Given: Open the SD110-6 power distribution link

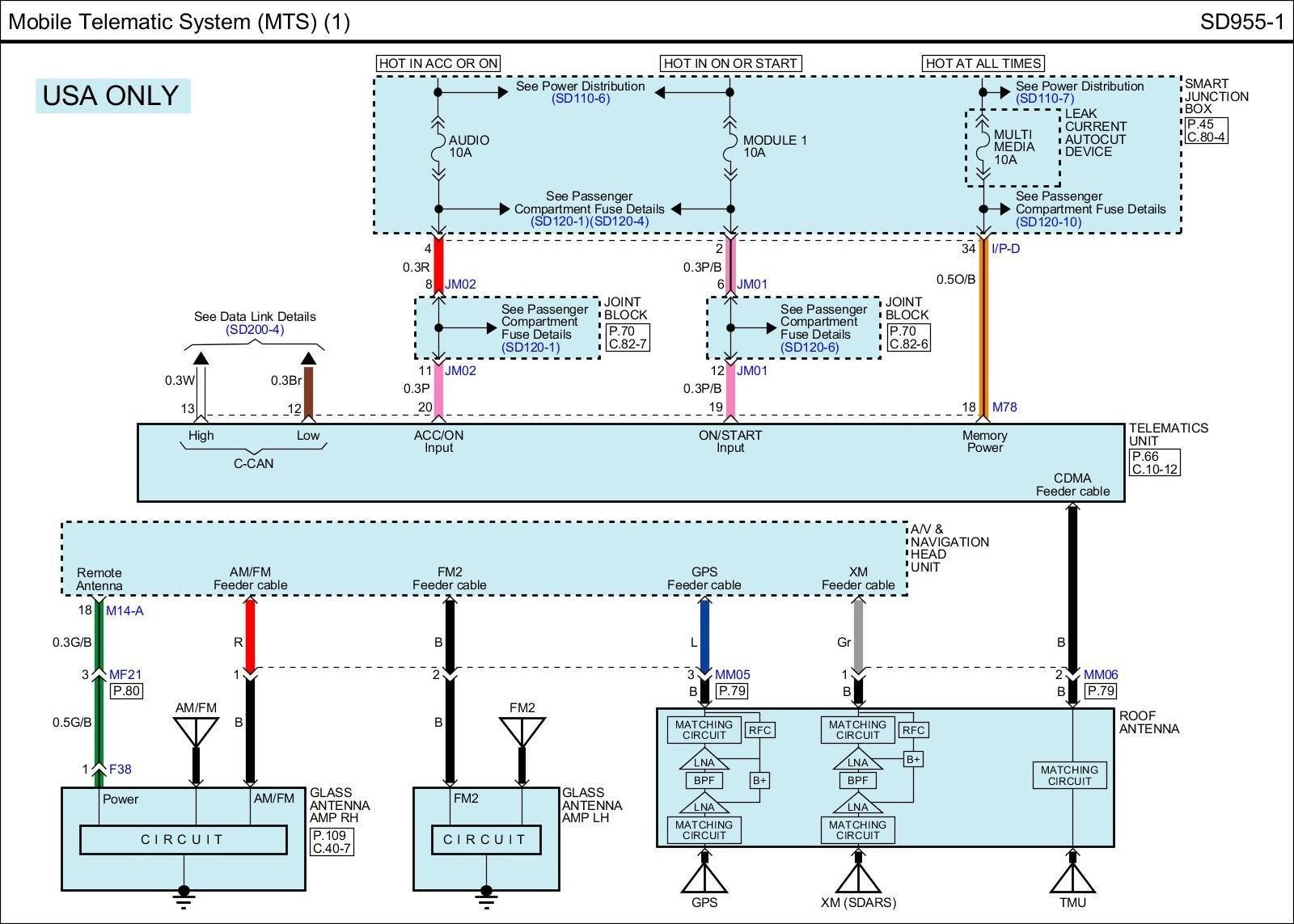Looking at the screenshot, I should (x=581, y=99).
